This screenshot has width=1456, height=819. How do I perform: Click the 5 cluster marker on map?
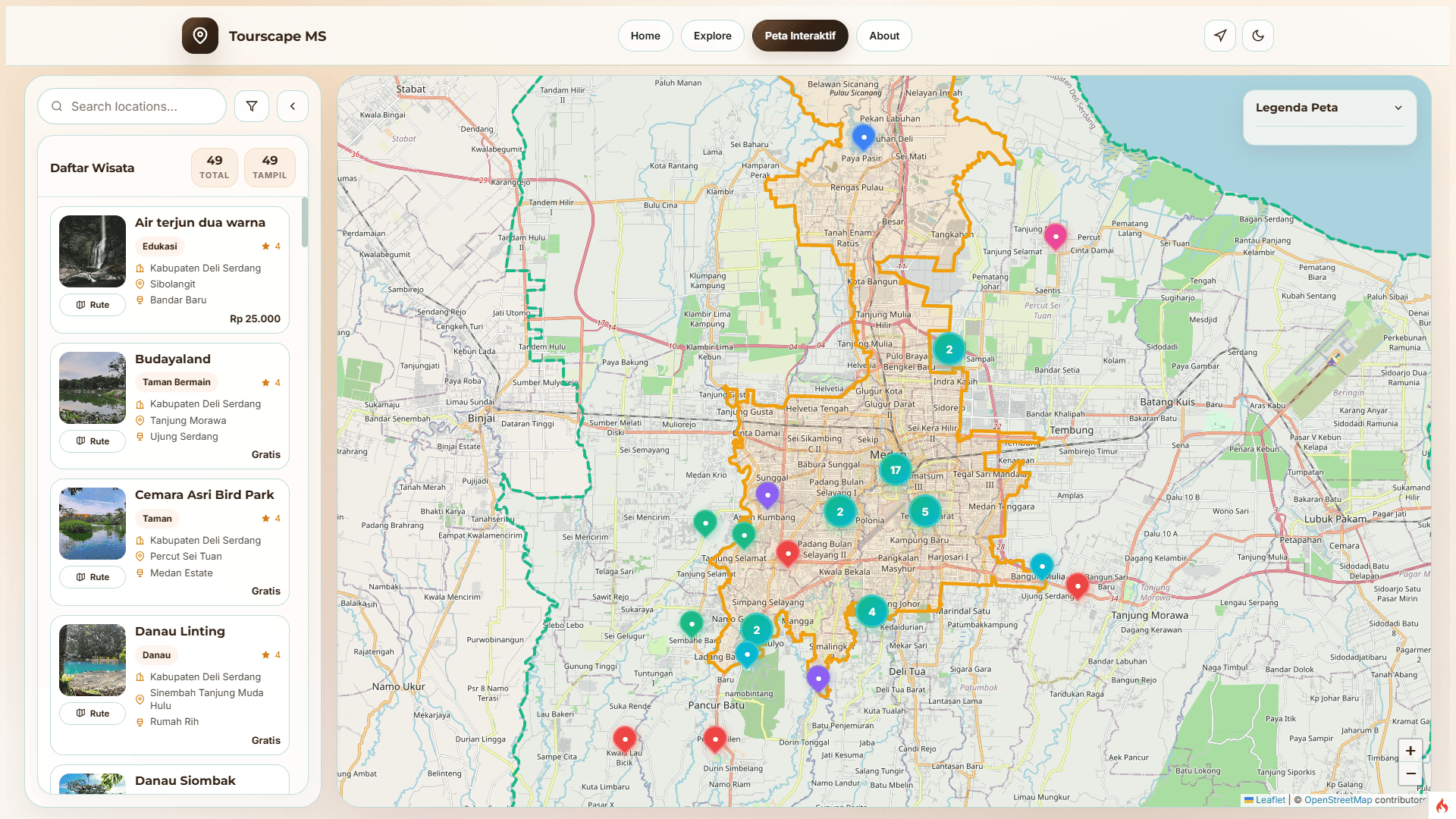pyautogui.click(x=925, y=512)
